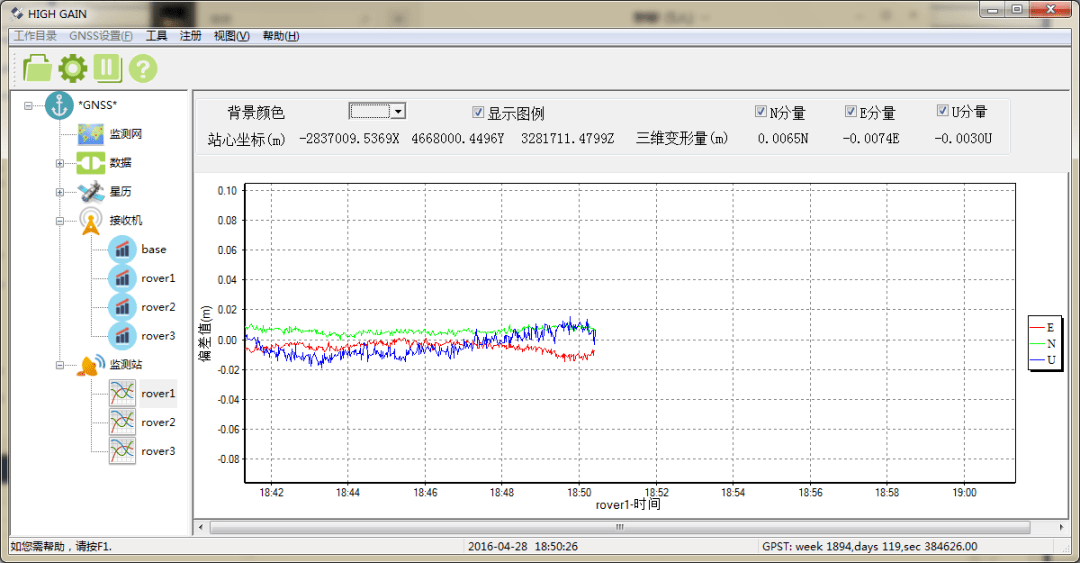Open the 视图(V) menu
Screen dimensions: 1080x563
point(231,36)
